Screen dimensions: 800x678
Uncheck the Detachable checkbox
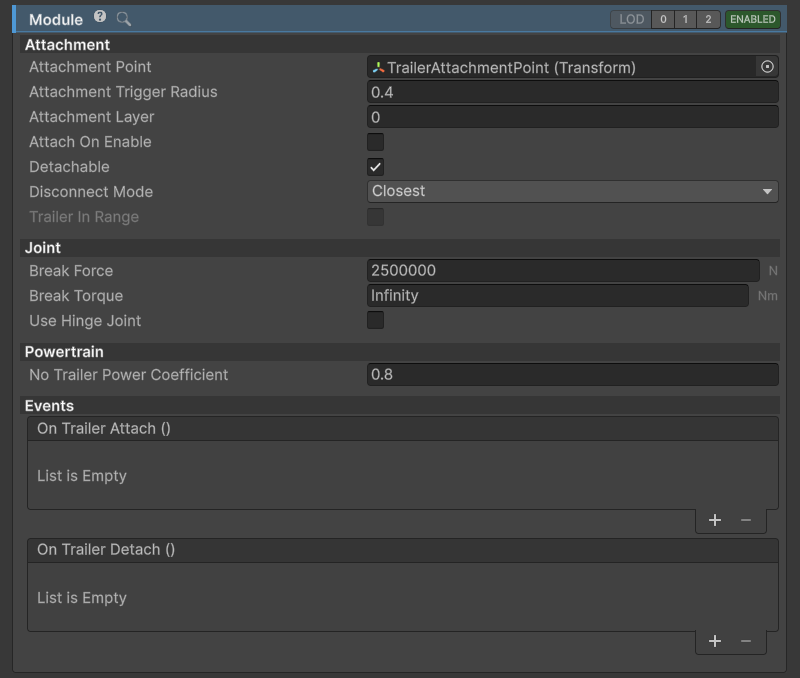point(376,167)
